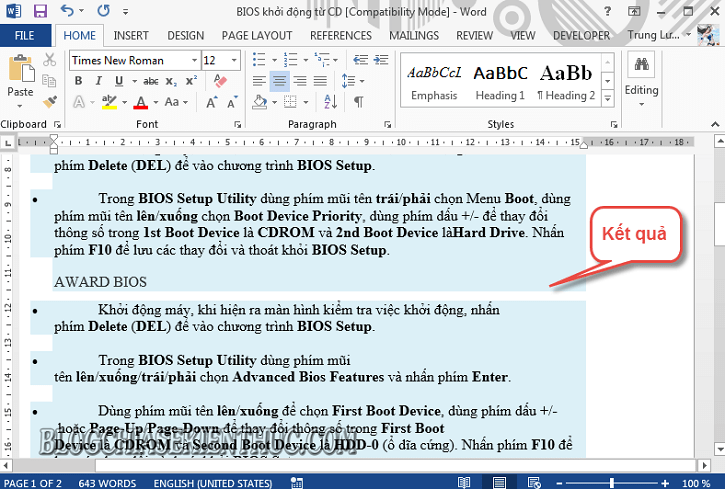Screen dimensions: 725x489
Task: Apply the Emphasis style
Action: point(434,82)
